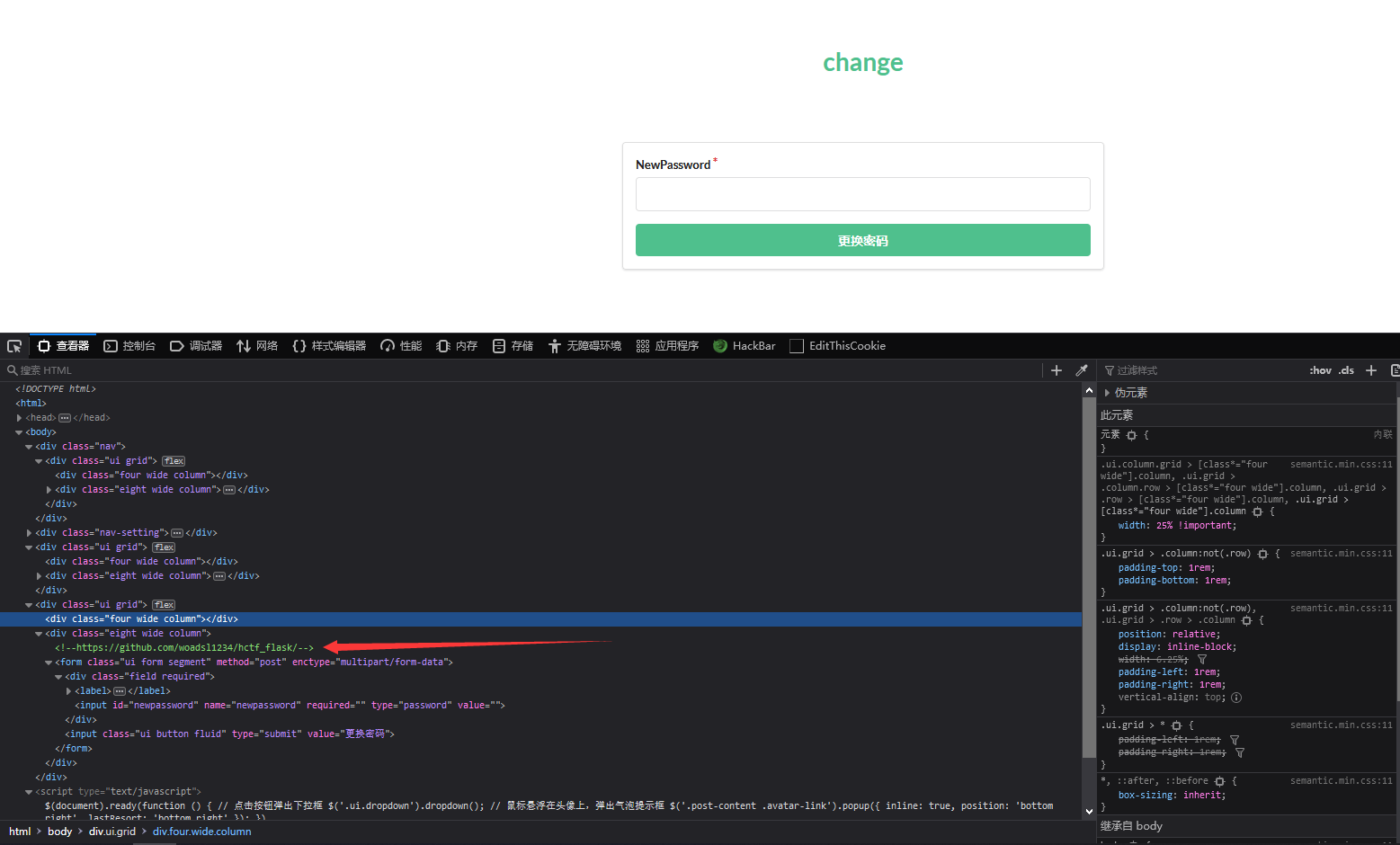Click ellipsis badge on nav-setting div

tap(177, 533)
